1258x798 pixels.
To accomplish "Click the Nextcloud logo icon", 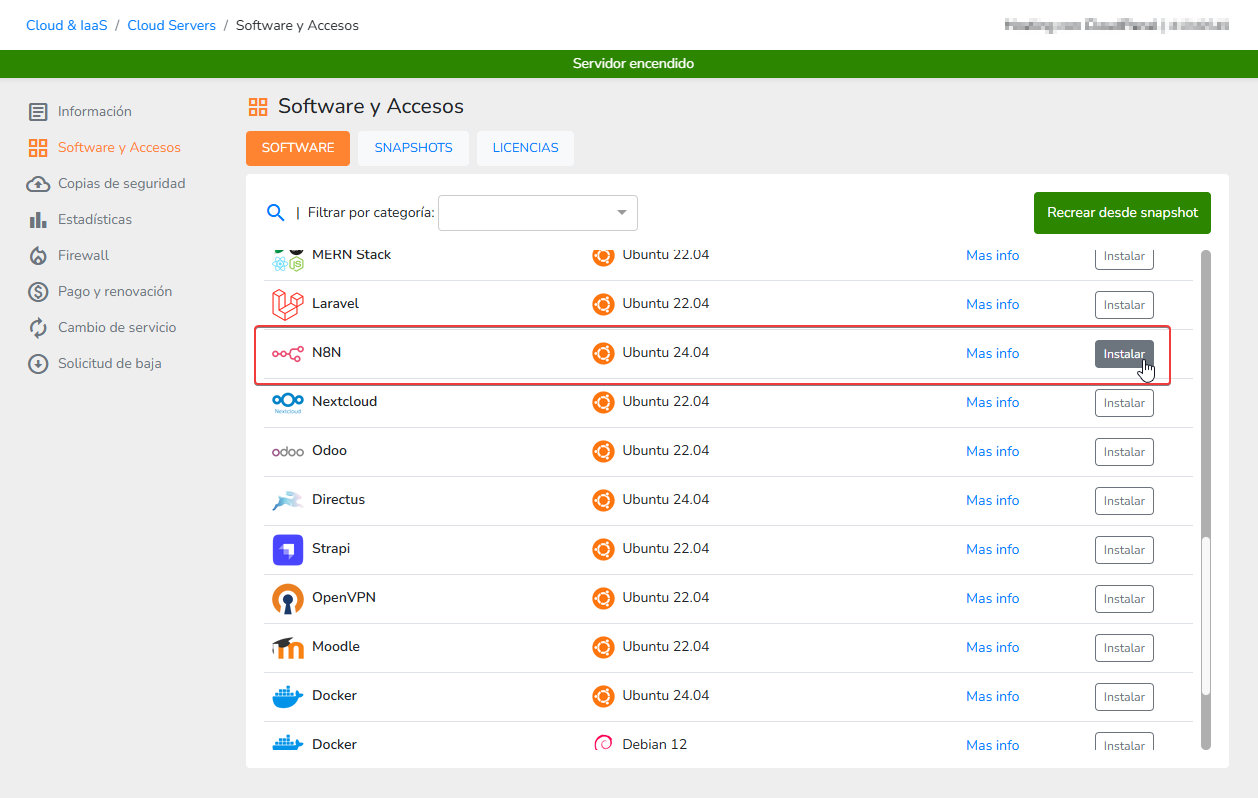I will [288, 402].
